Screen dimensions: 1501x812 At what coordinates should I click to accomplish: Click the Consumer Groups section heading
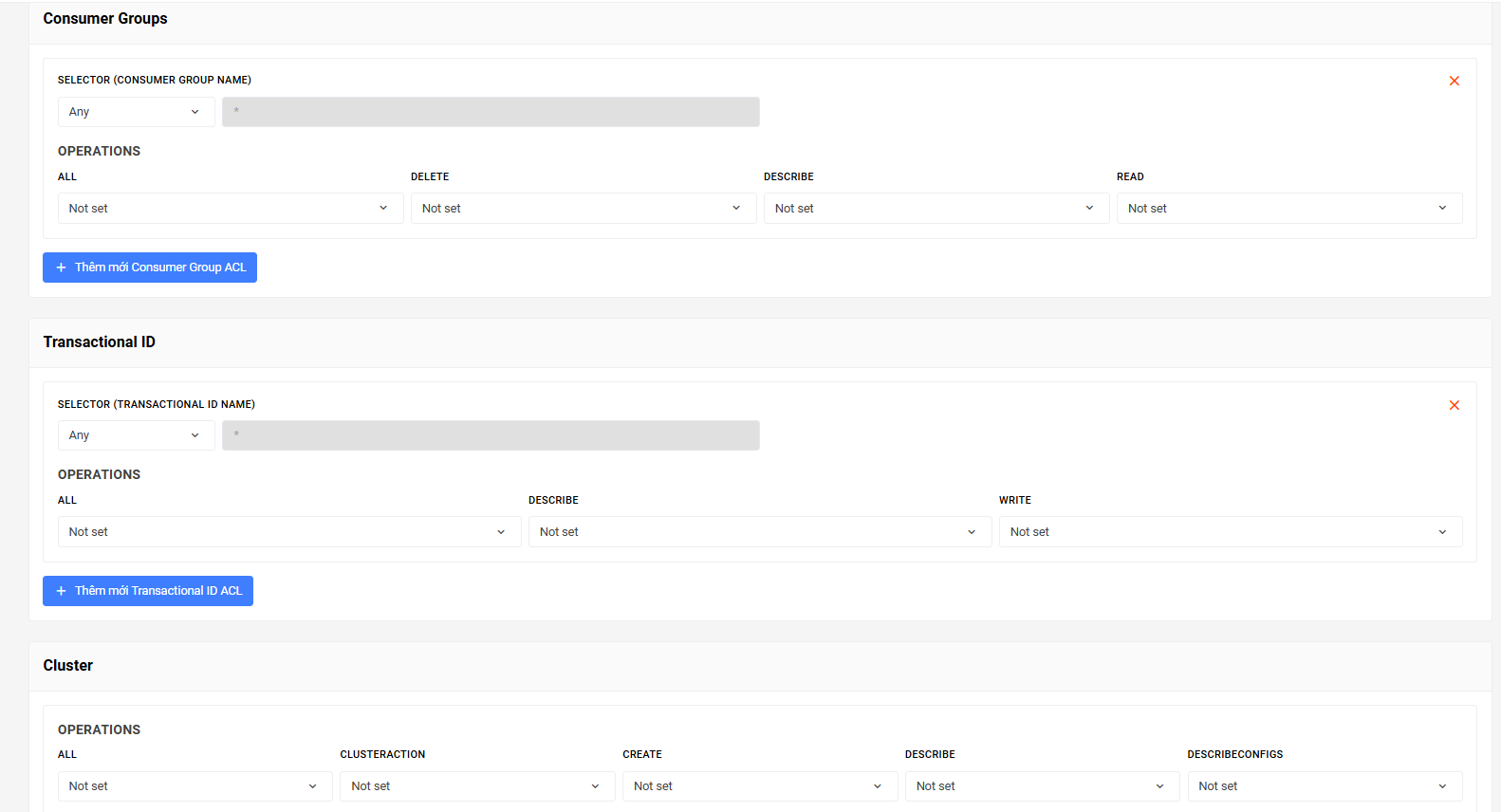pos(105,19)
